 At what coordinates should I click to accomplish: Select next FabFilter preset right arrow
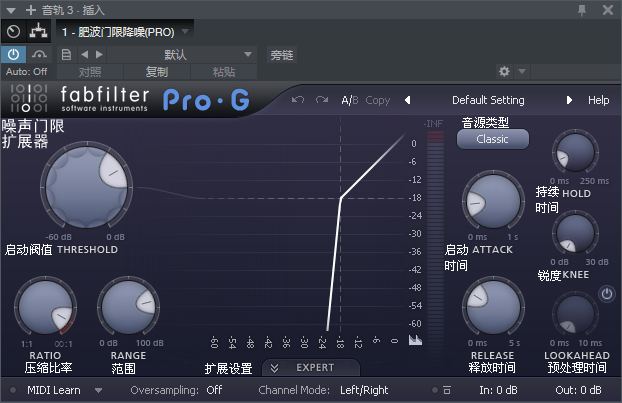[x=569, y=100]
